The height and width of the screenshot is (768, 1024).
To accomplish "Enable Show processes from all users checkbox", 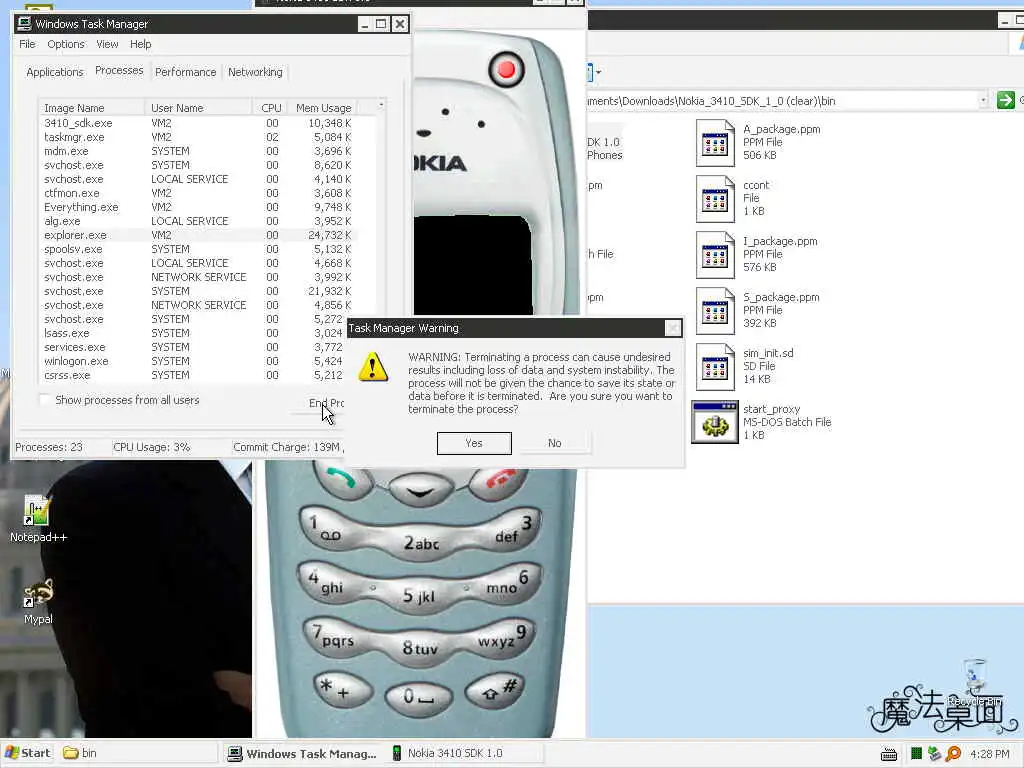I will [44, 400].
